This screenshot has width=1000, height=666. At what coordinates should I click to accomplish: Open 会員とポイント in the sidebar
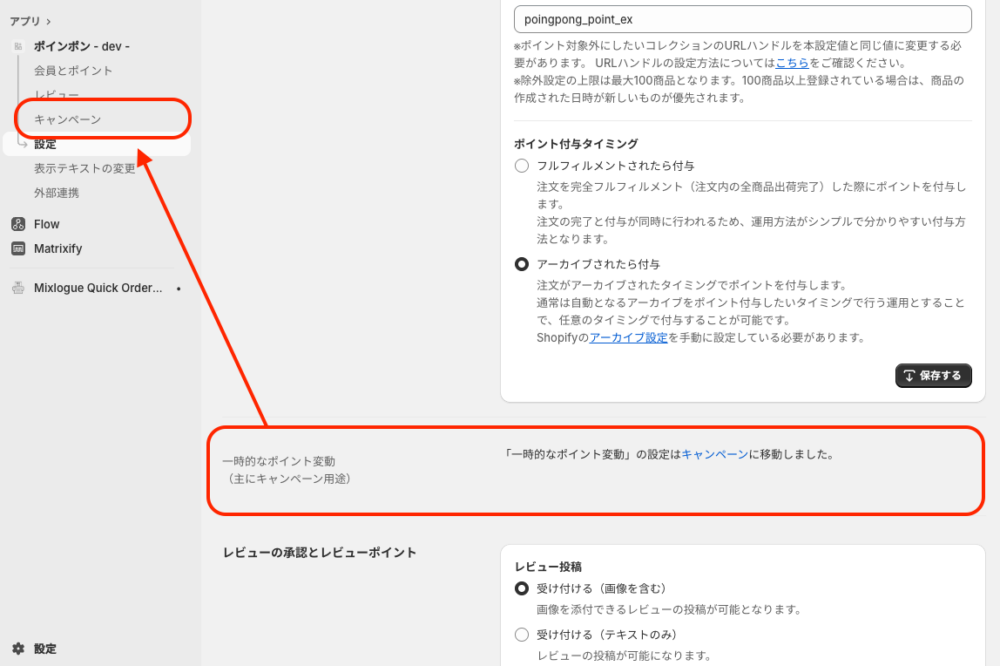73,70
